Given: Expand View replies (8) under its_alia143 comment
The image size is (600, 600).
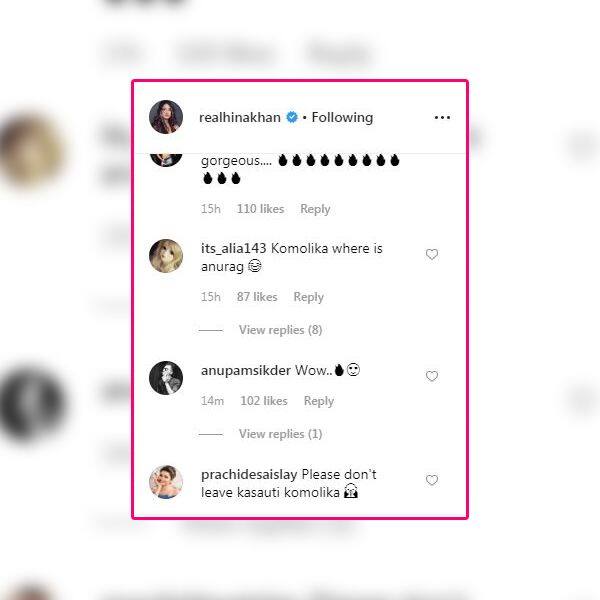Looking at the screenshot, I should point(280,330).
